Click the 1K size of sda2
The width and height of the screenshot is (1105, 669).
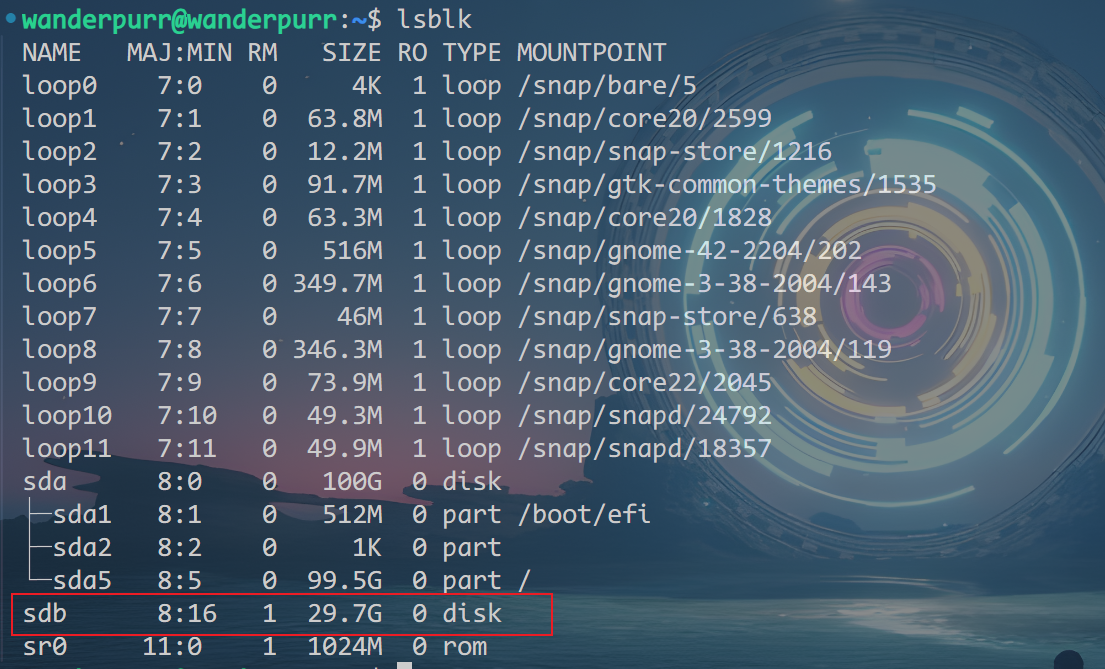[367, 548]
